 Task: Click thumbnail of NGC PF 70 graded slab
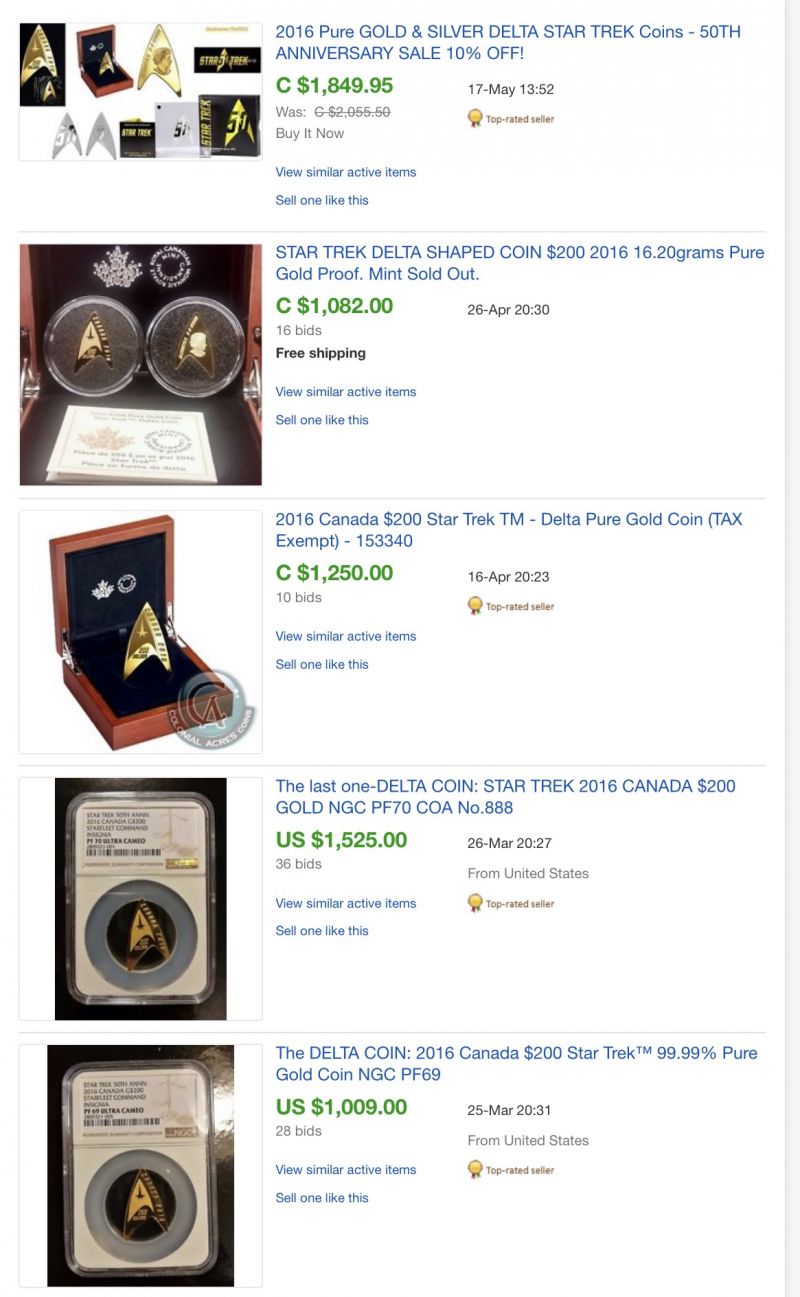141,899
